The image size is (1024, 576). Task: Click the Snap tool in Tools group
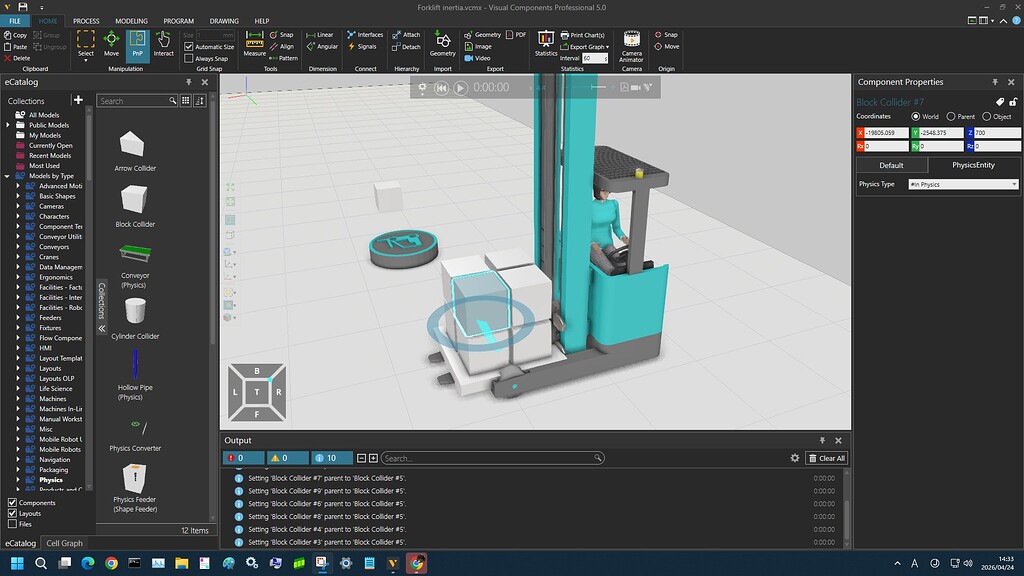[x=281, y=35]
